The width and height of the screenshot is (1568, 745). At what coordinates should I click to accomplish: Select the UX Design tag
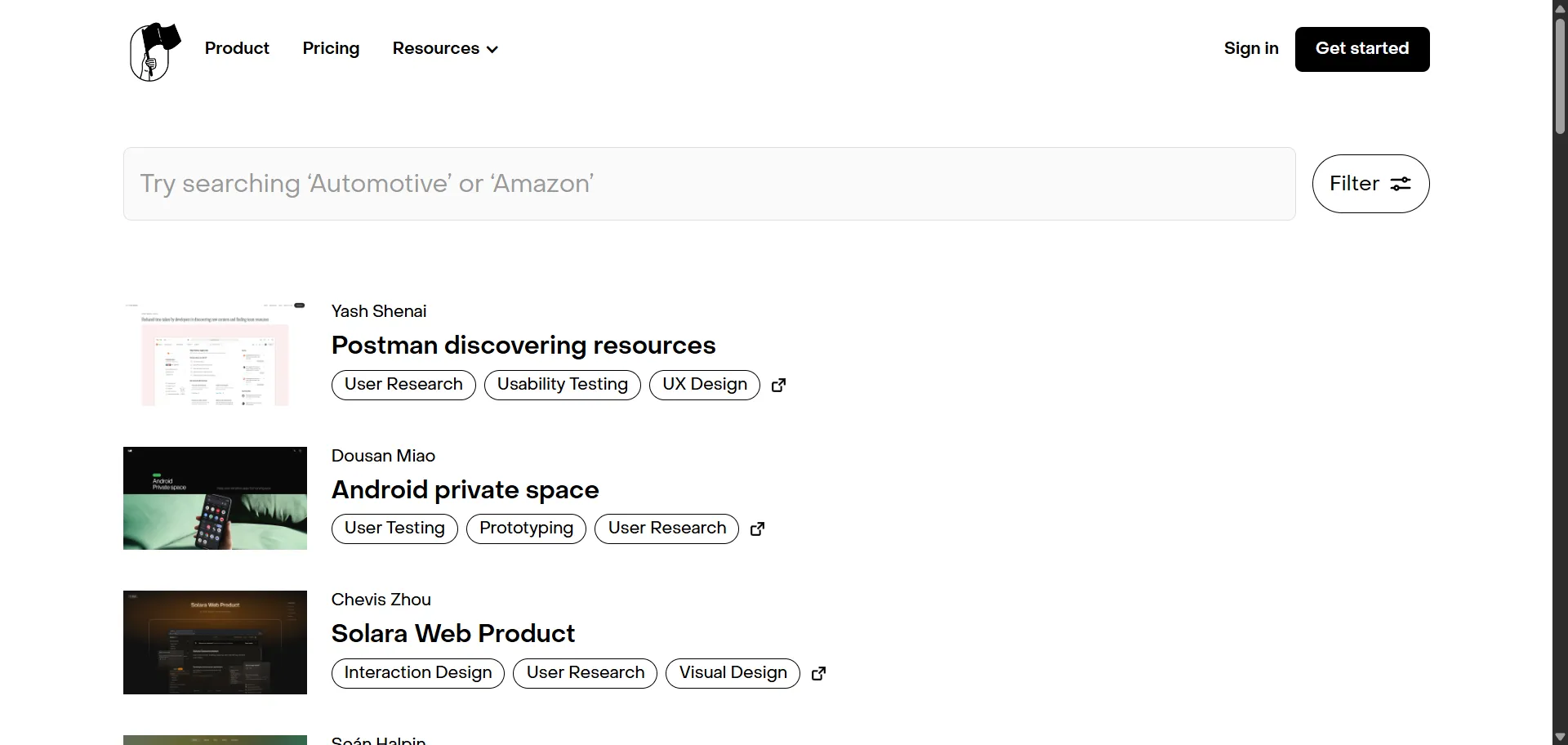[x=705, y=385]
